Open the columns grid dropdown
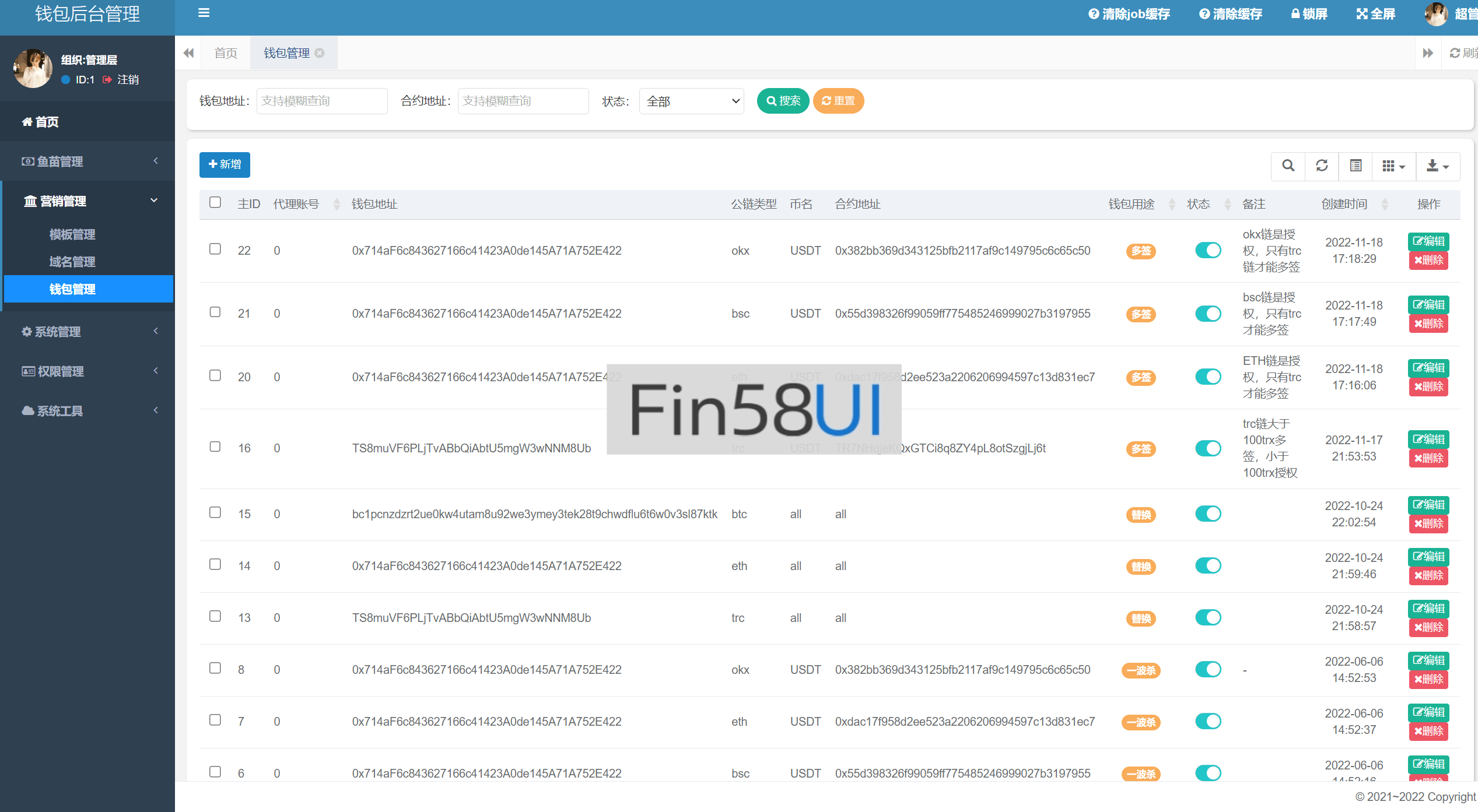 [x=1393, y=166]
